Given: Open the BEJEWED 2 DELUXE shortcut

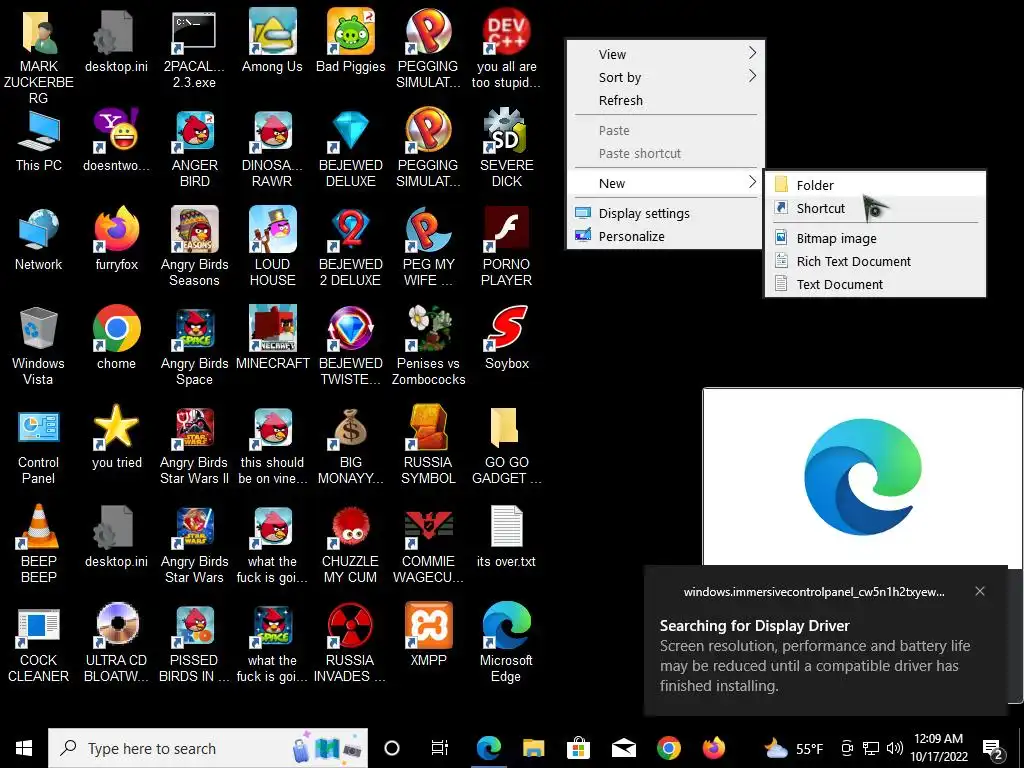Looking at the screenshot, I should [x=351, y=247].
